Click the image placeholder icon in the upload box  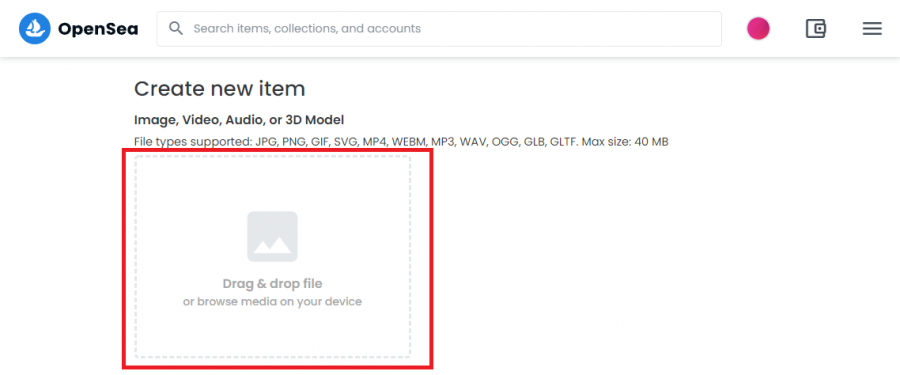[x=273, y=237]
